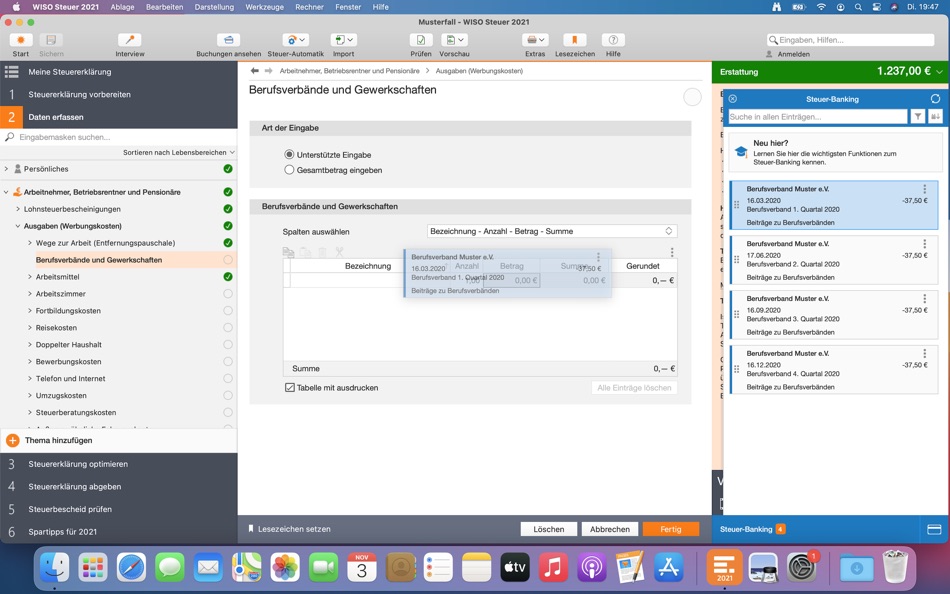Open the Spalten auswählen dropdown
This screenshot has height=594, width=950.
pyautogui.click(x=552, y=231)
